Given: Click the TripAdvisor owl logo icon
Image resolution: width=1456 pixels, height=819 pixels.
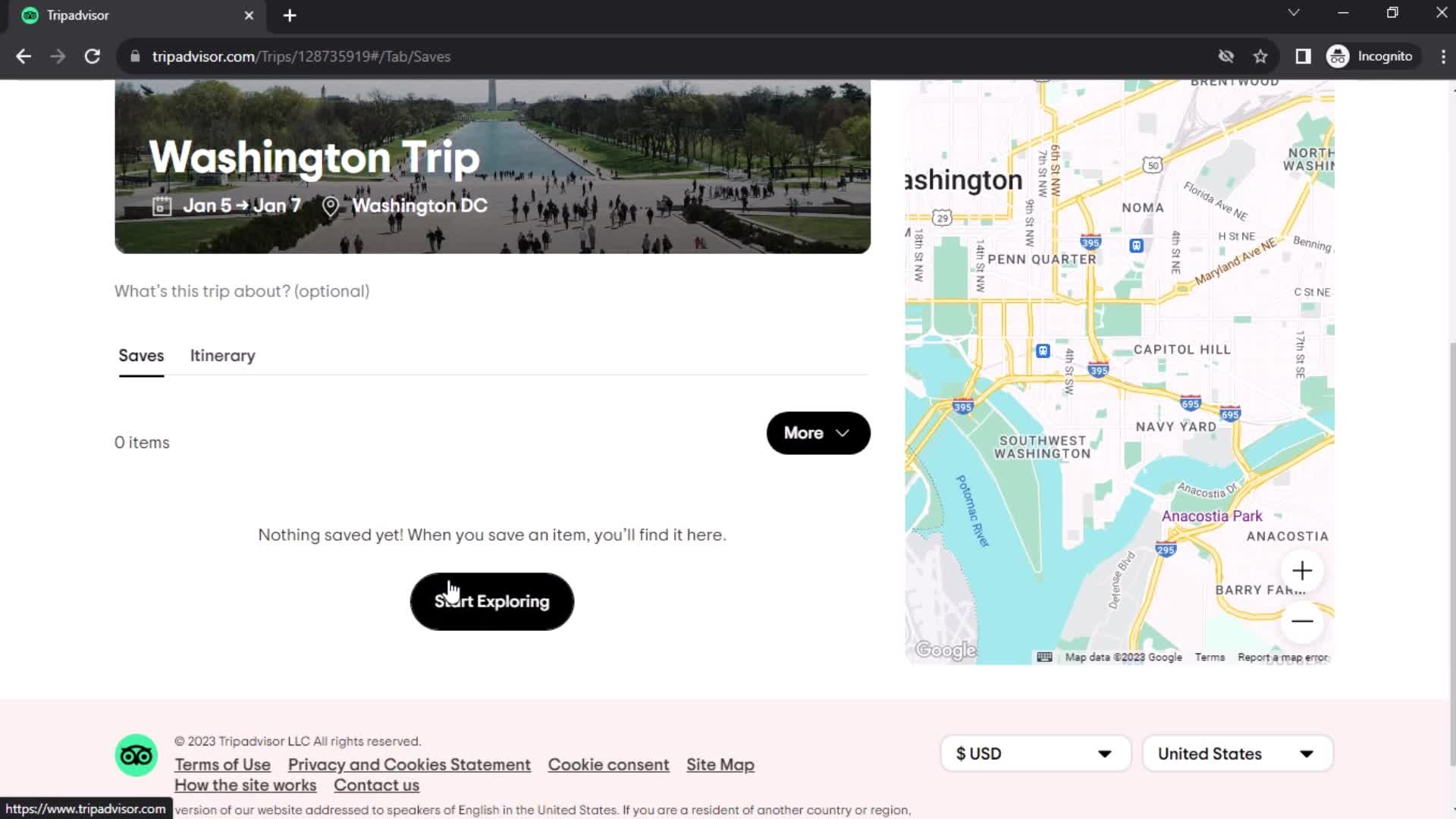Looking at the screenshot, I should tap(136, 756).
